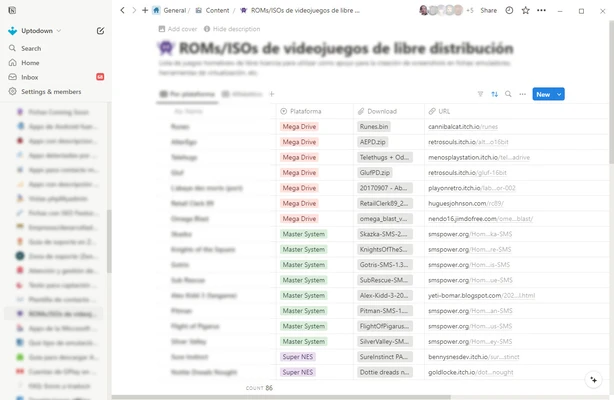Screen dimensions: 614x400
Task: Click the horizontal scrollbar at bottom
Action: pos(281,397)
